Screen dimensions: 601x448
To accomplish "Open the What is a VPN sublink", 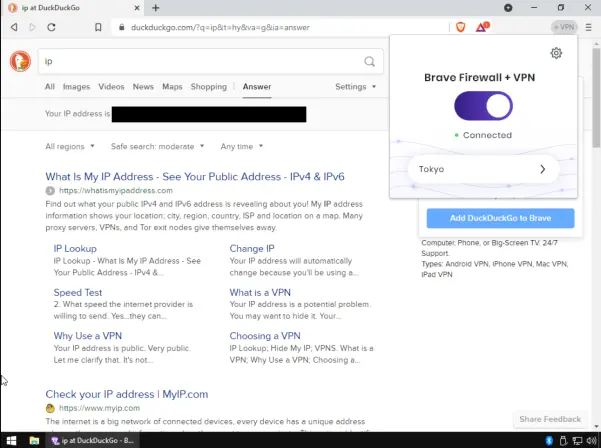I will pyautogui.click(x=260, y=292).
